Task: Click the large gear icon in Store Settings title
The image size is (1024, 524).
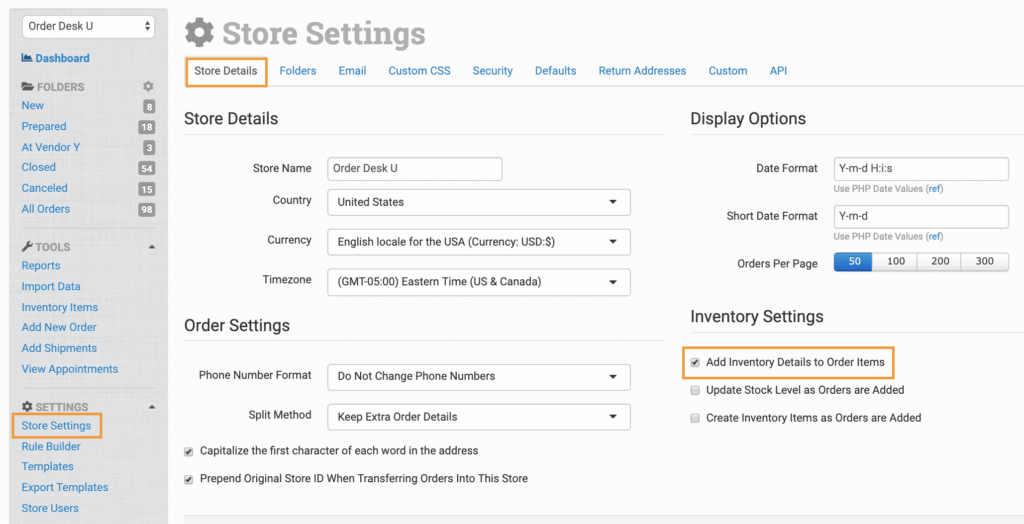Action: click(x=200, y=33)
